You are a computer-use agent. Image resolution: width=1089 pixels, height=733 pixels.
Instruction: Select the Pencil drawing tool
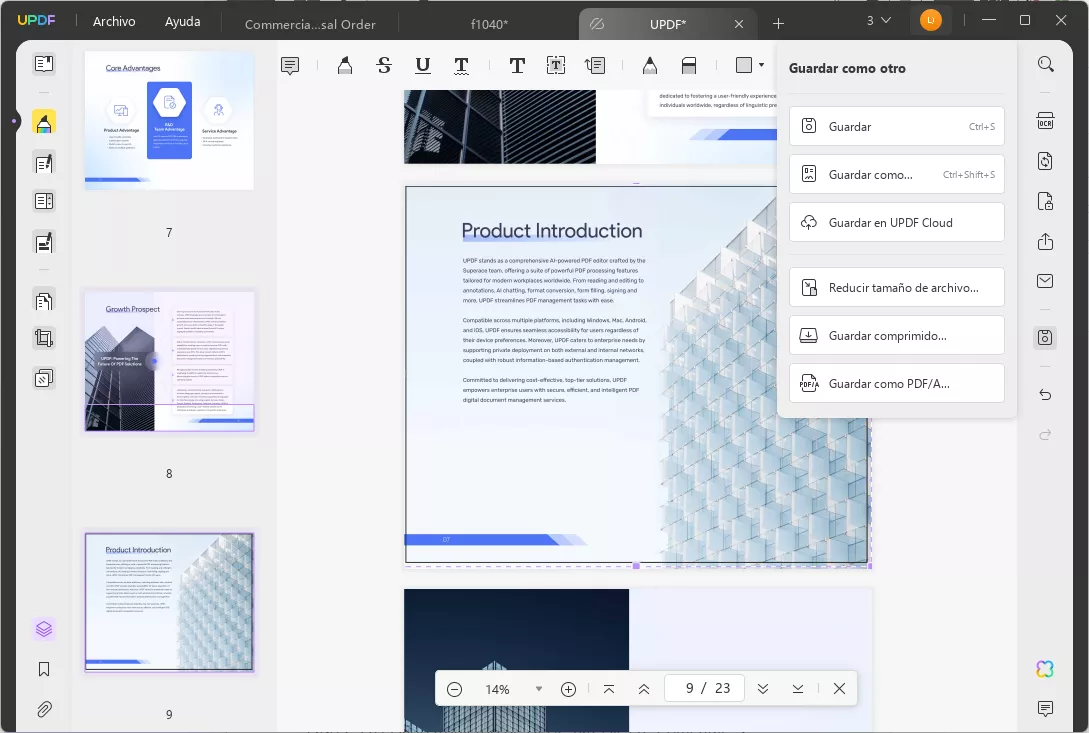tap(649, 65)
